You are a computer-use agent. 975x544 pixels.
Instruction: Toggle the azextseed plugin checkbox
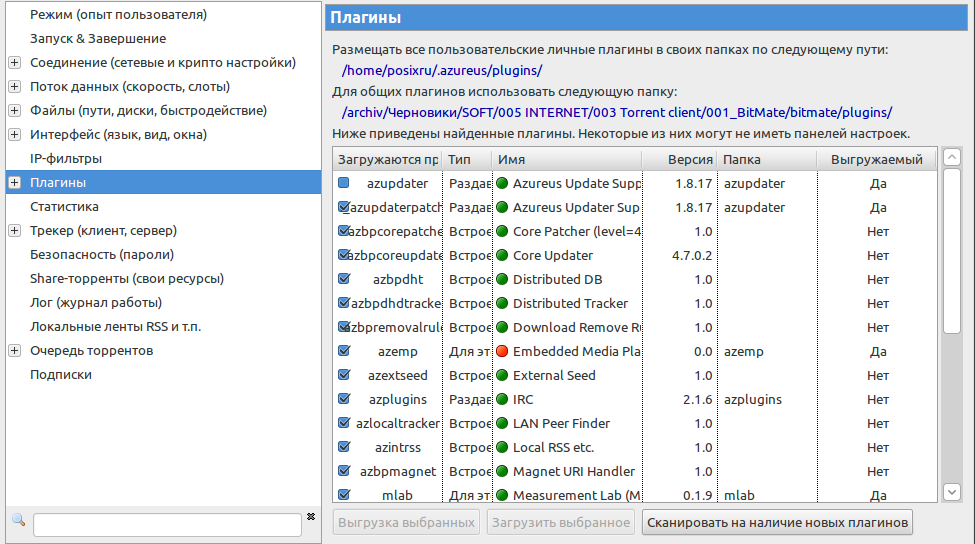coord(344,375)
